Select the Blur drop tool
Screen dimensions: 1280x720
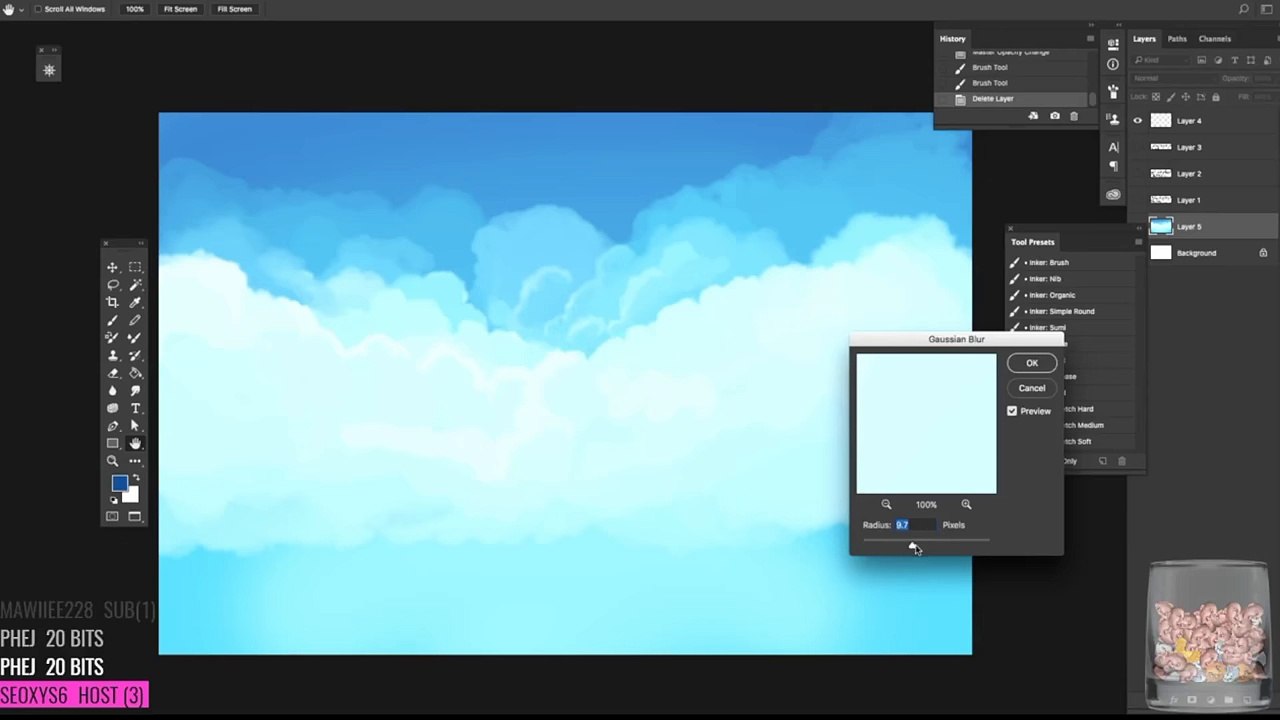tap(112, 390)
